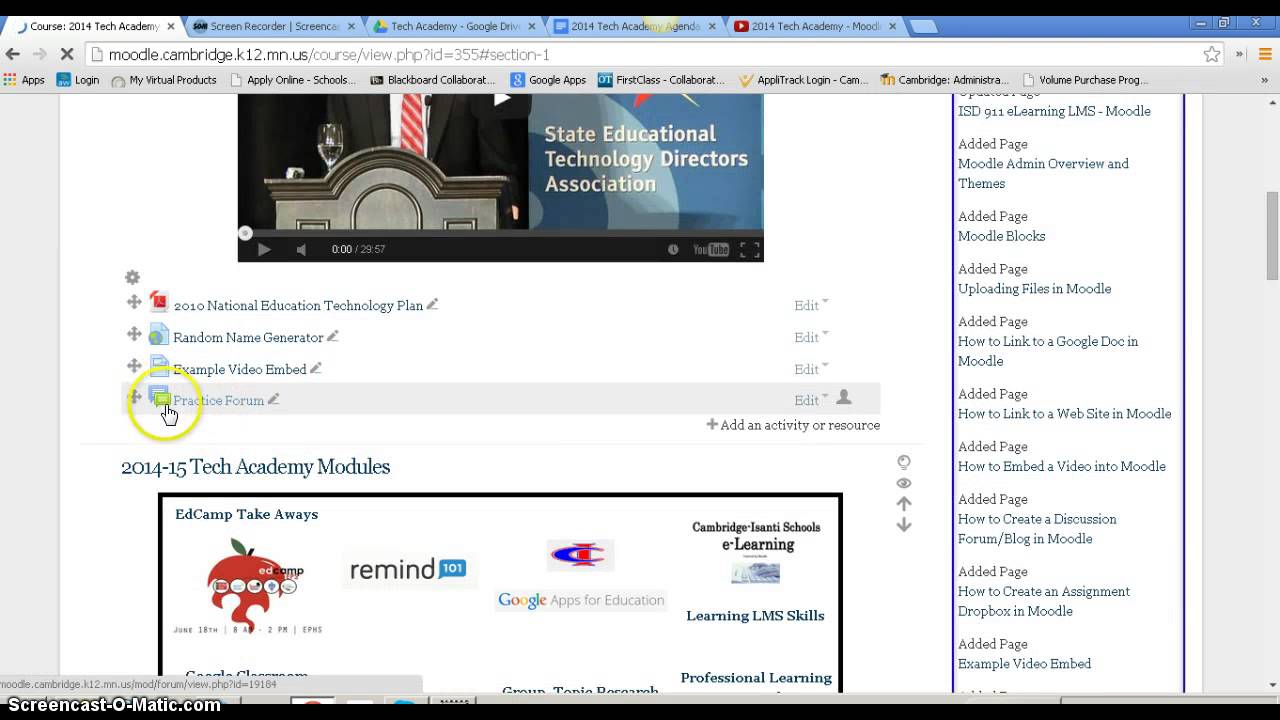Click pencil icon next to Practice Forum
Screen dimensions: 1280x720
pyautogui.click(x=273, y=399)
